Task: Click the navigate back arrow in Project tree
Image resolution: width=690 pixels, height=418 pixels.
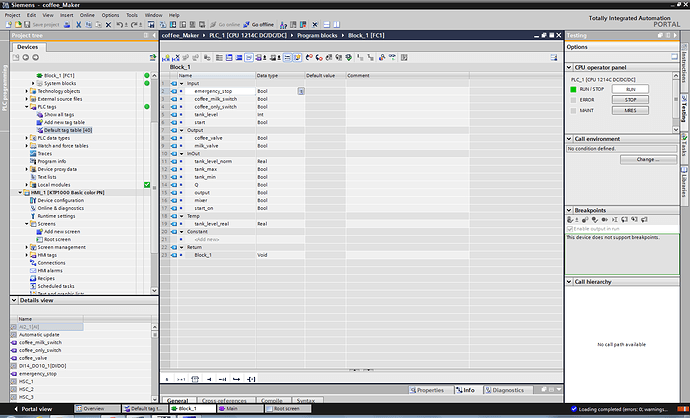Action: coord(26,58)
